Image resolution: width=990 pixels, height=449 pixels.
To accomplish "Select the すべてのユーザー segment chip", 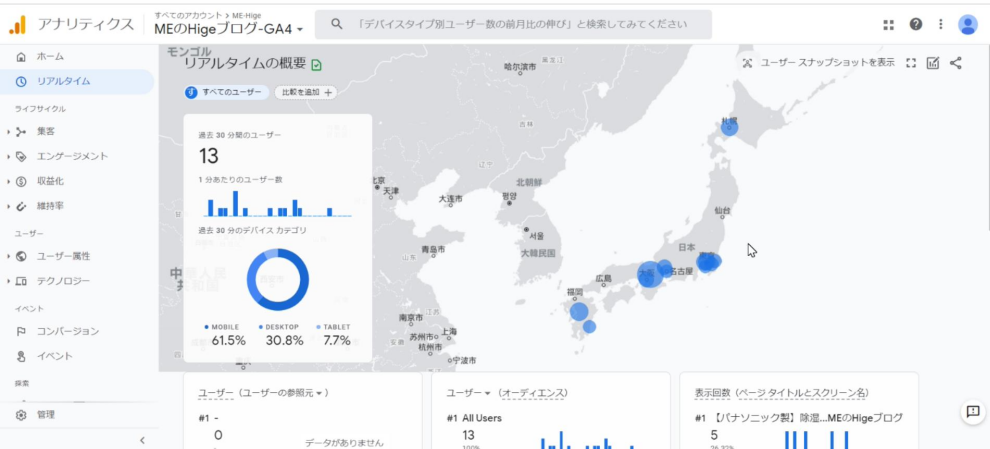I will 227,93.
